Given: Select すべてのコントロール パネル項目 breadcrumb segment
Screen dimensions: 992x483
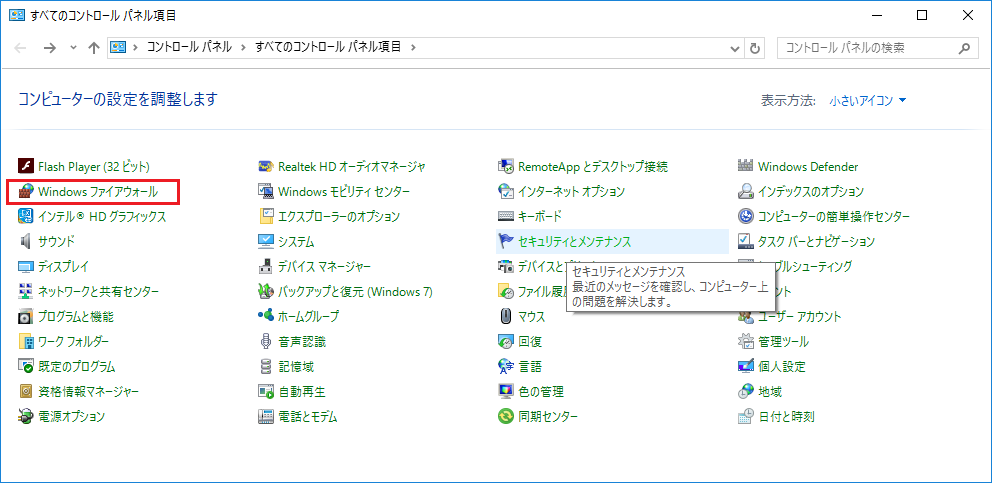Looking at the screenshot, I should (x=328, y=47).
